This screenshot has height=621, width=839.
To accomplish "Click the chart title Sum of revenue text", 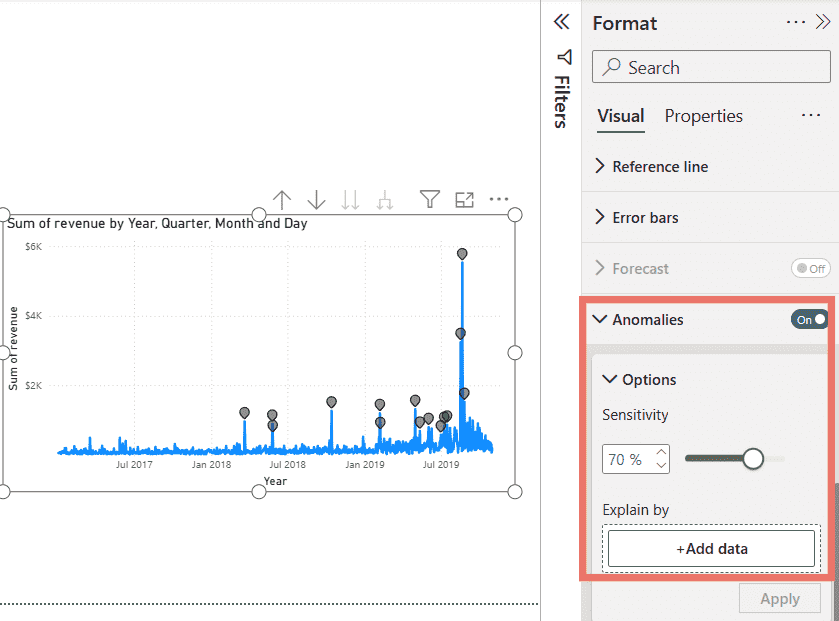I will point(157,224).
